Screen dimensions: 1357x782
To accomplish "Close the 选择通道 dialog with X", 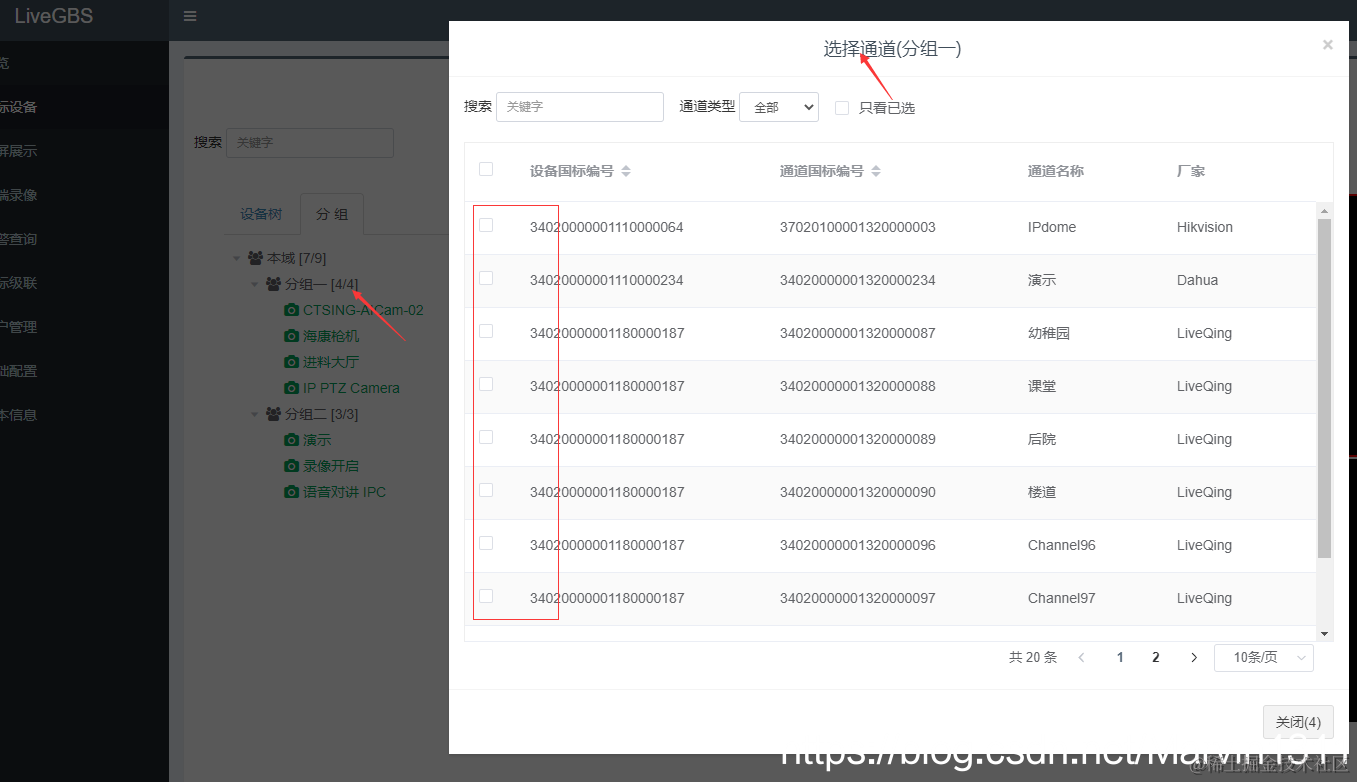I will (1327, 44).
